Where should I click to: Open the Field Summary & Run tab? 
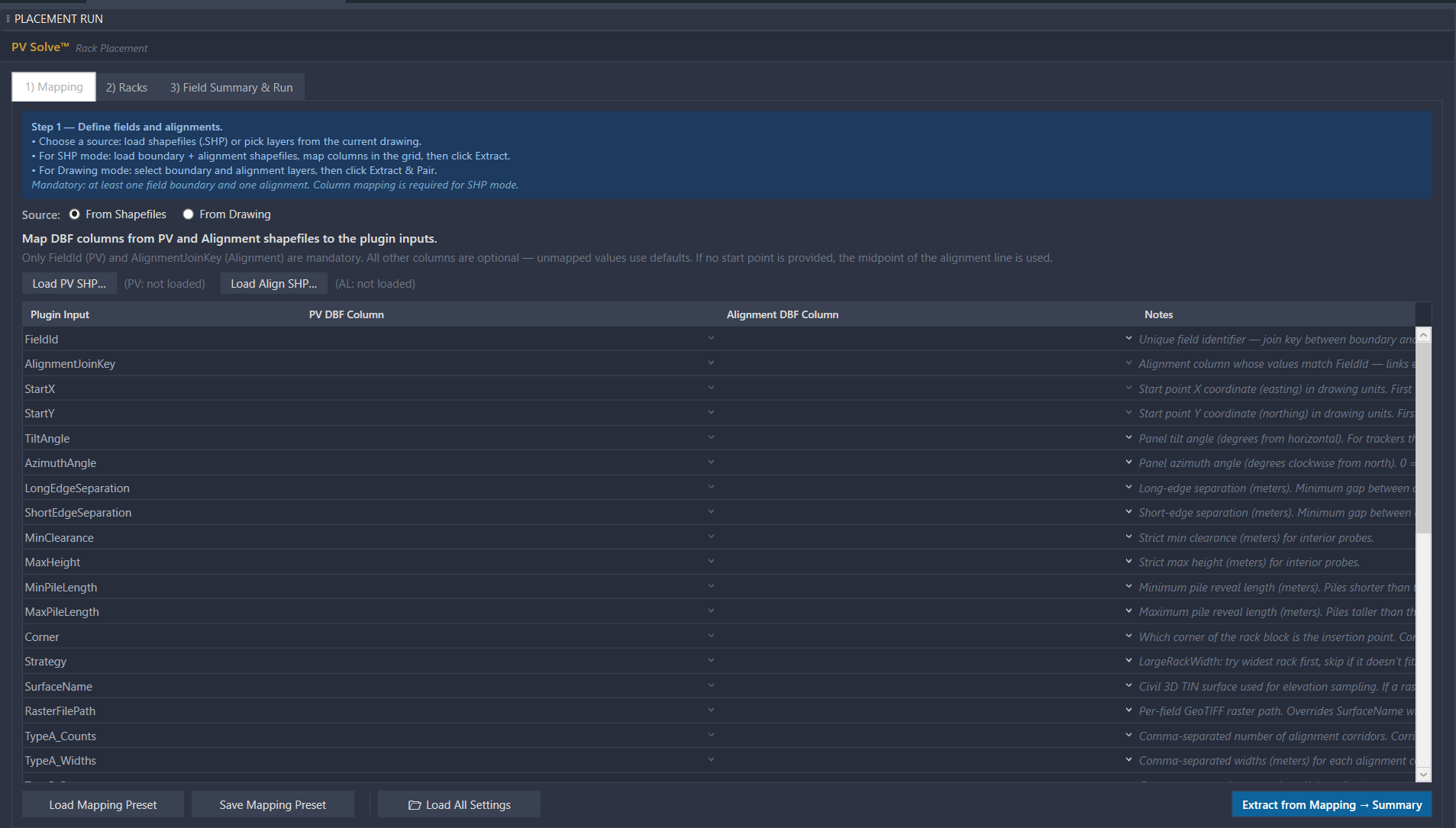231,88
